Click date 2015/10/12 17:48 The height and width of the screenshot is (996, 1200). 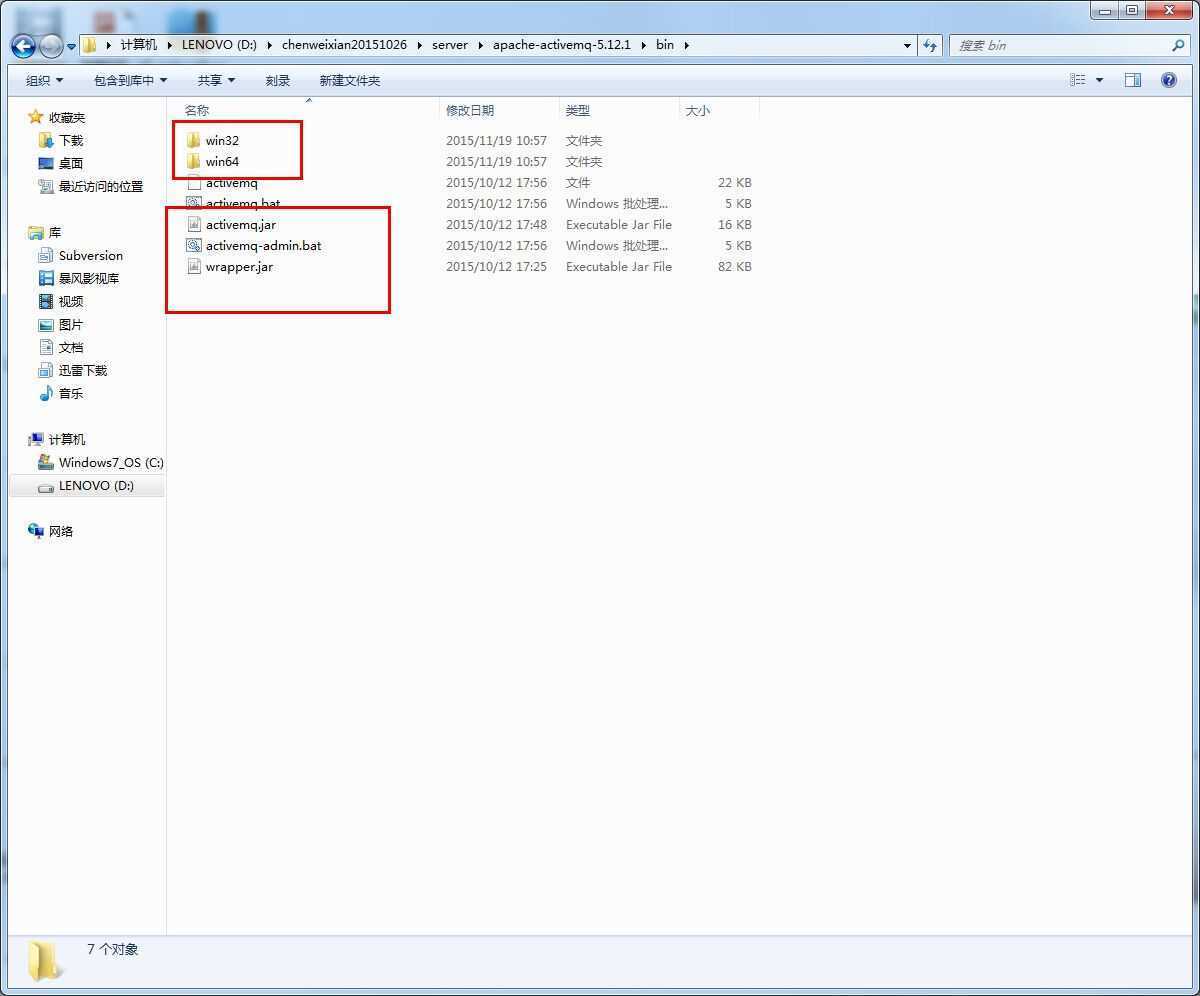tap(496, 224)
